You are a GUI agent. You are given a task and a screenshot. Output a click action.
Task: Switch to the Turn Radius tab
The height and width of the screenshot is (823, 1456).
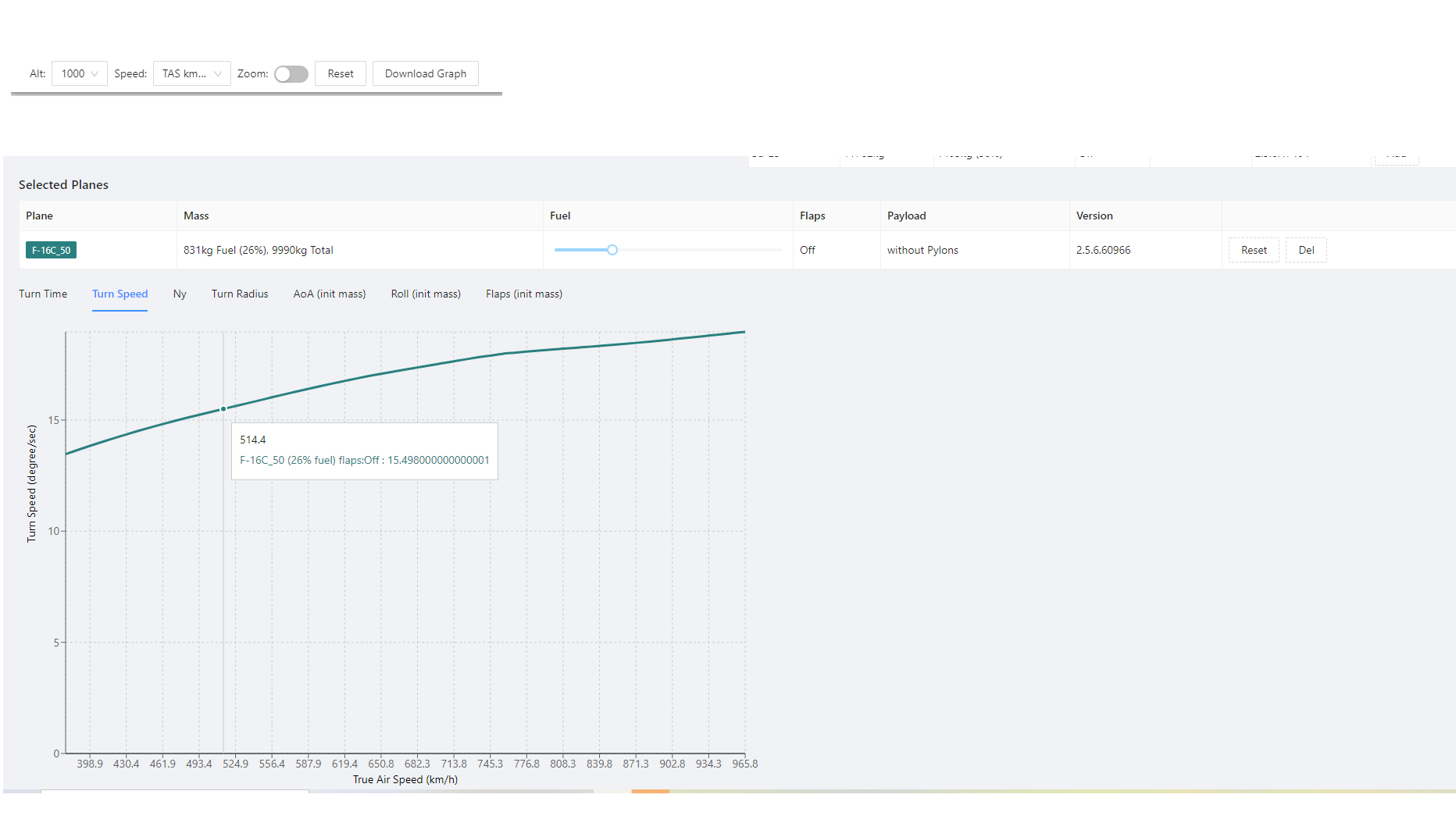240,294
